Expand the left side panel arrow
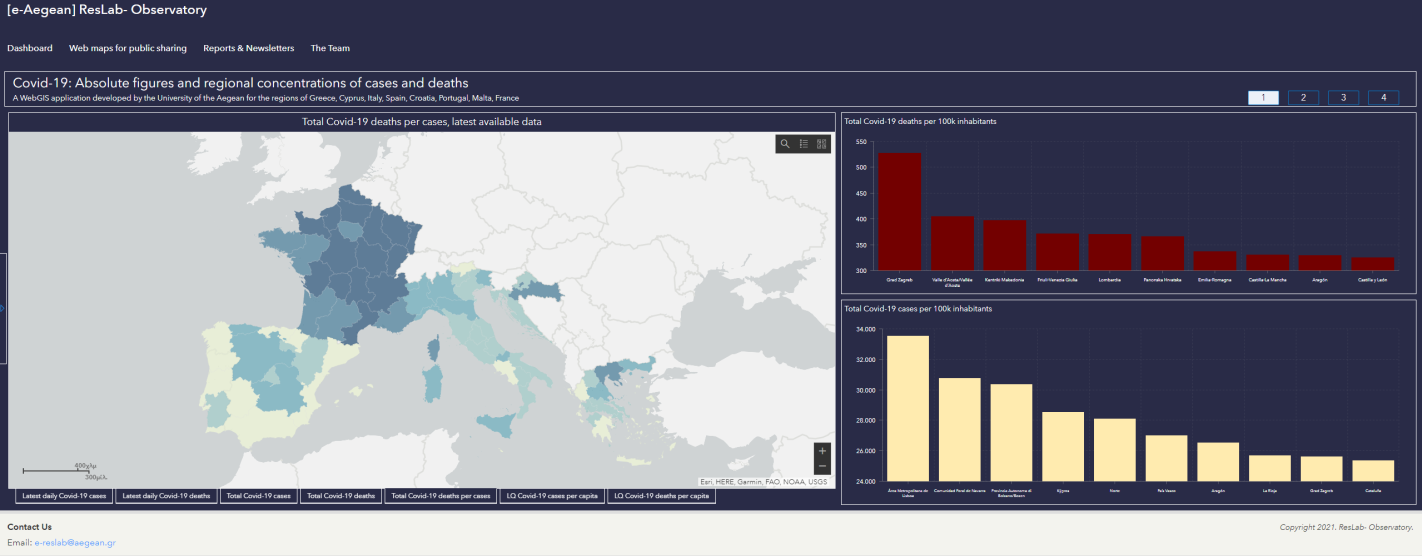This screenshot has height=556, width=1422. (3, 308)
